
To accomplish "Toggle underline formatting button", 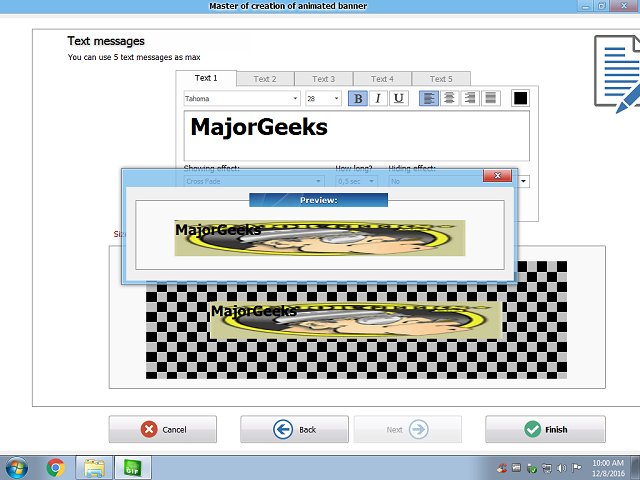I will (x=399, y=98).
